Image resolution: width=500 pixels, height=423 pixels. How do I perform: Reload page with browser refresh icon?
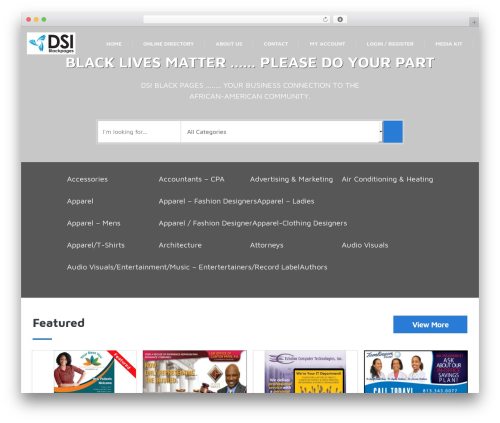[x=325, y=20]
